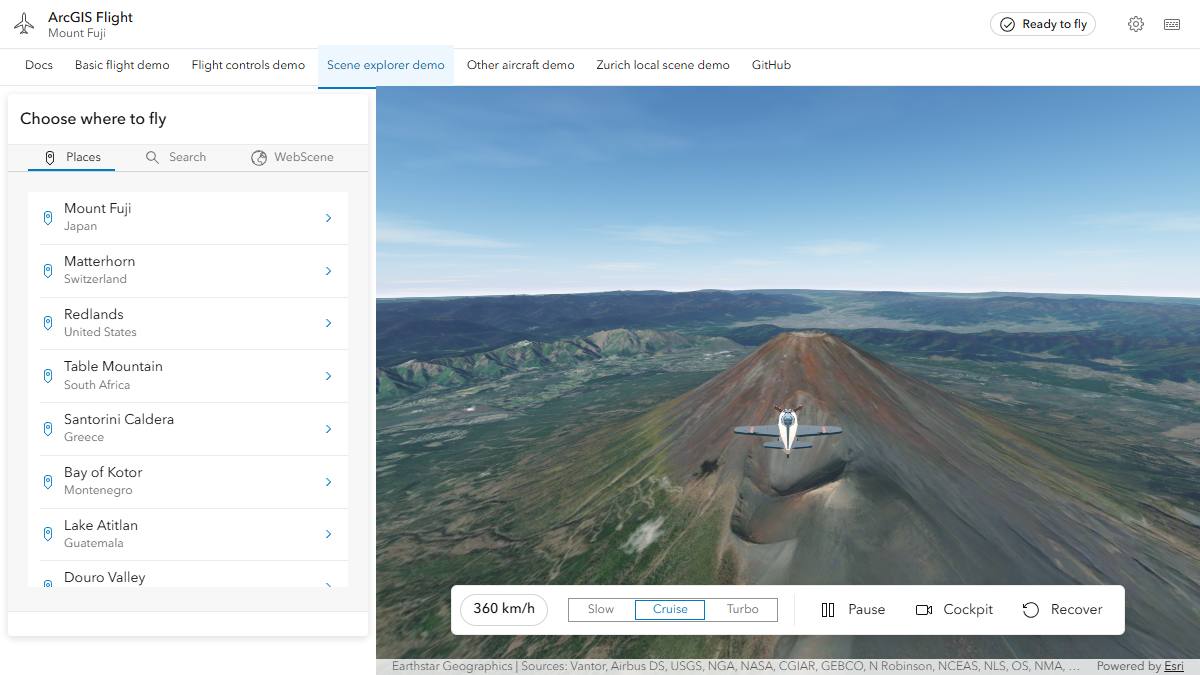Screen dimensions: 1200x675
Task: Select Cruise speed mode
Action: pyautogui.click(x=670, y=609)
